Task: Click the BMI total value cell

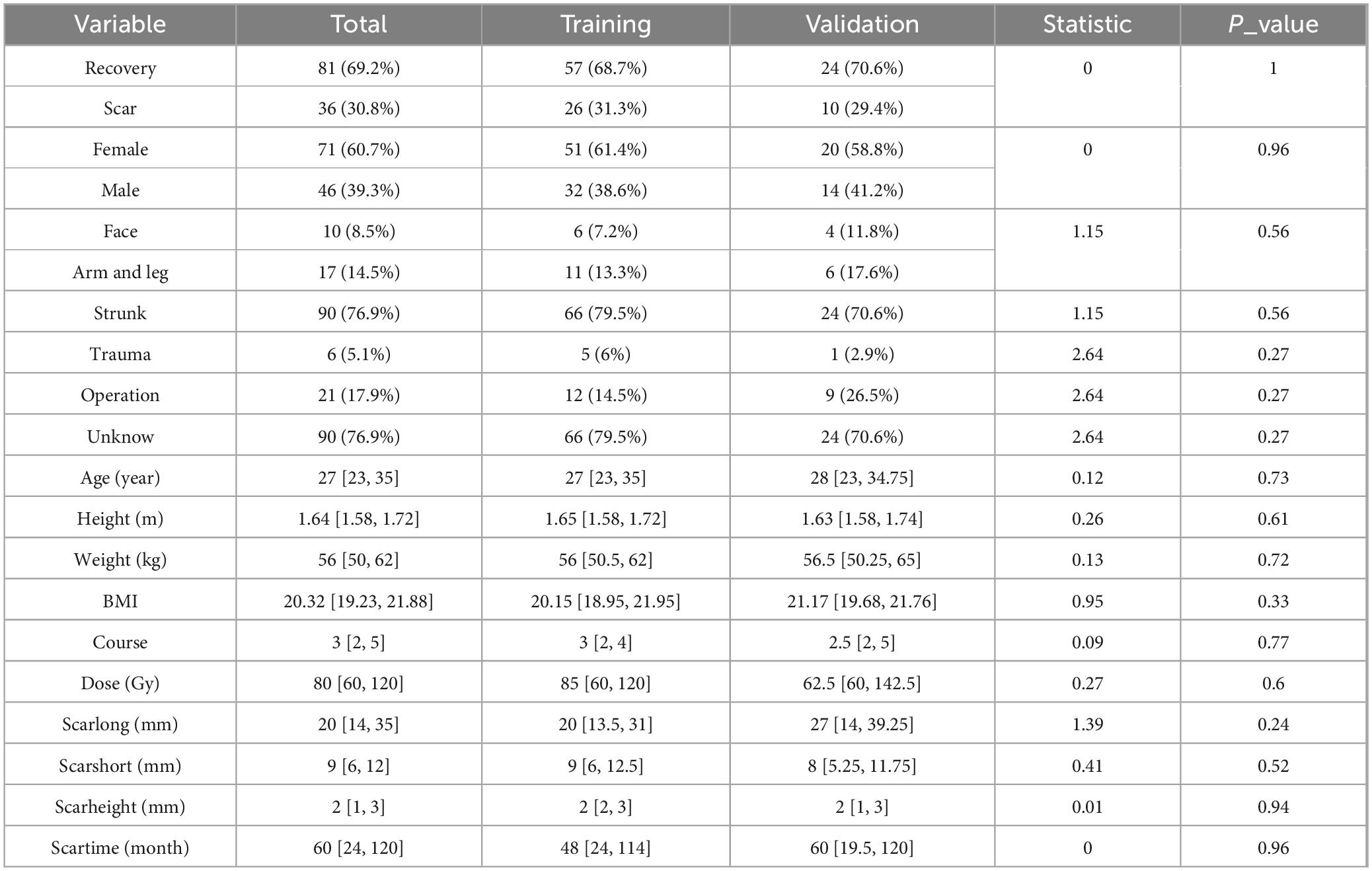Action: 359,601
